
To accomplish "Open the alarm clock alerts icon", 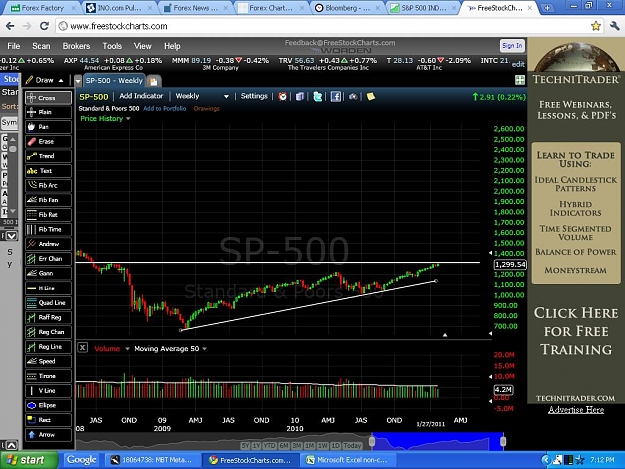I will pos(282,96).
